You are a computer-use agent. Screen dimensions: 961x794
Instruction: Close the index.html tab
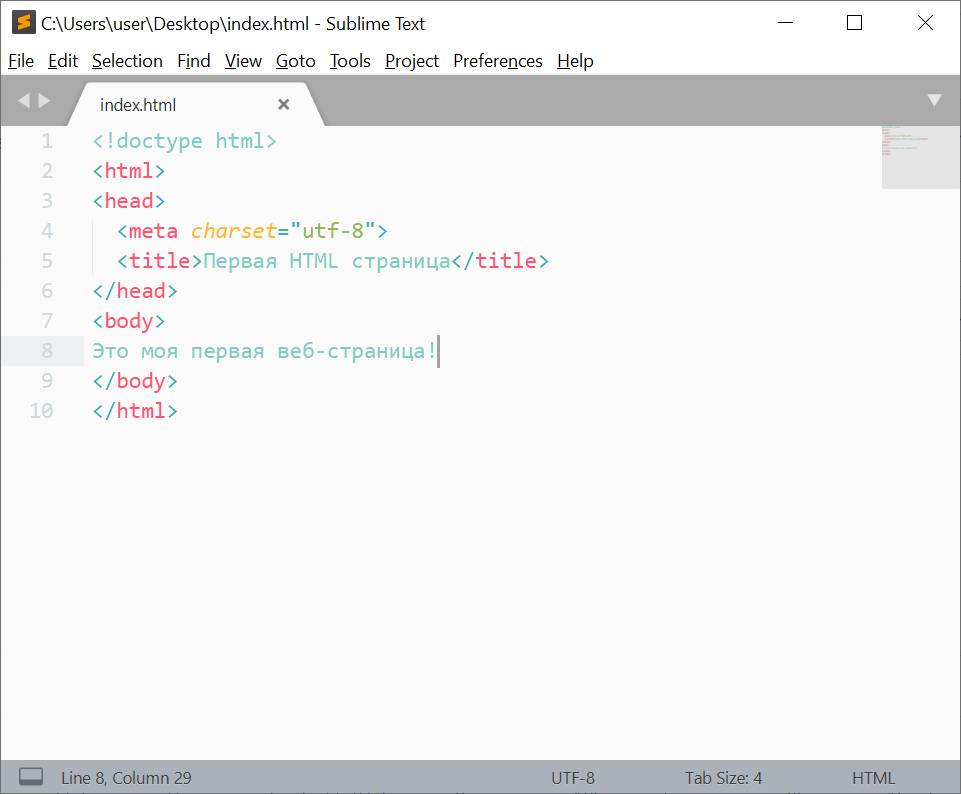click(x=284, y=104)
